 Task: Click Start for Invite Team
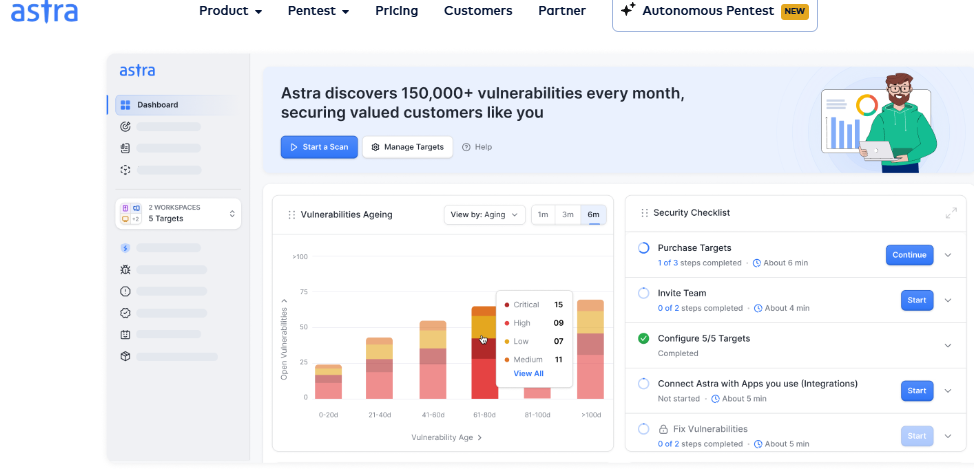tap(917, 301)
